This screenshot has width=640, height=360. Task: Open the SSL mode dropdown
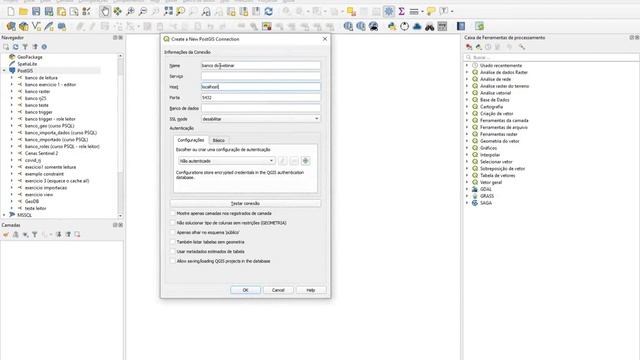(x=260, y=119)
